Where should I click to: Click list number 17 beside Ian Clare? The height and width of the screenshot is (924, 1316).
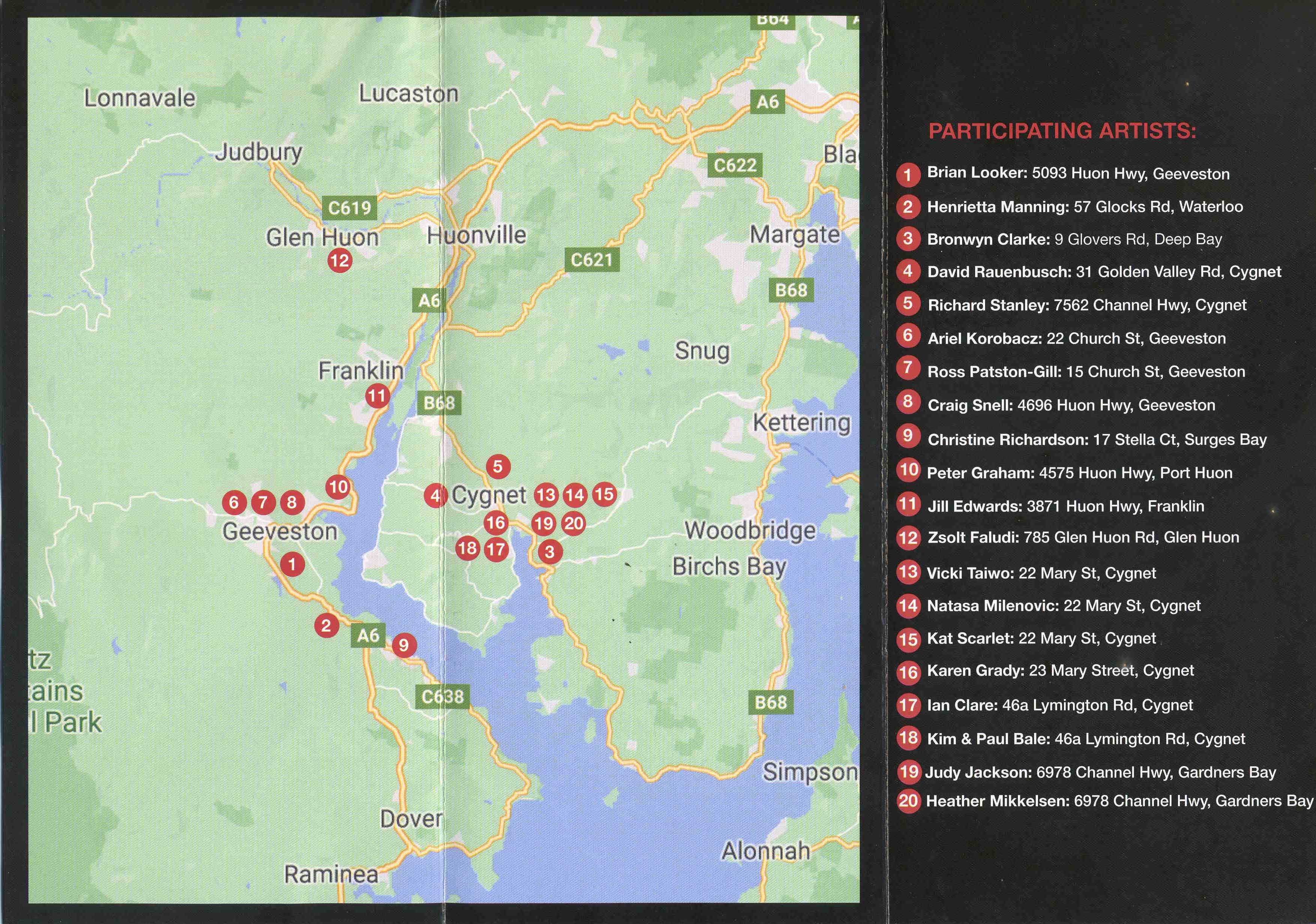pos(909,705)
